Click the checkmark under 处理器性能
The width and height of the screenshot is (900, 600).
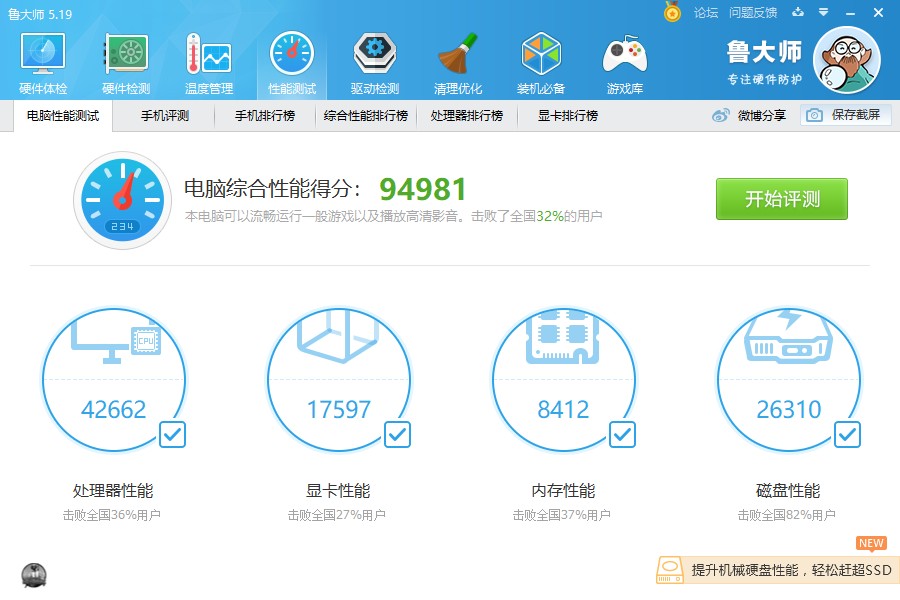[x=172, y=434]
